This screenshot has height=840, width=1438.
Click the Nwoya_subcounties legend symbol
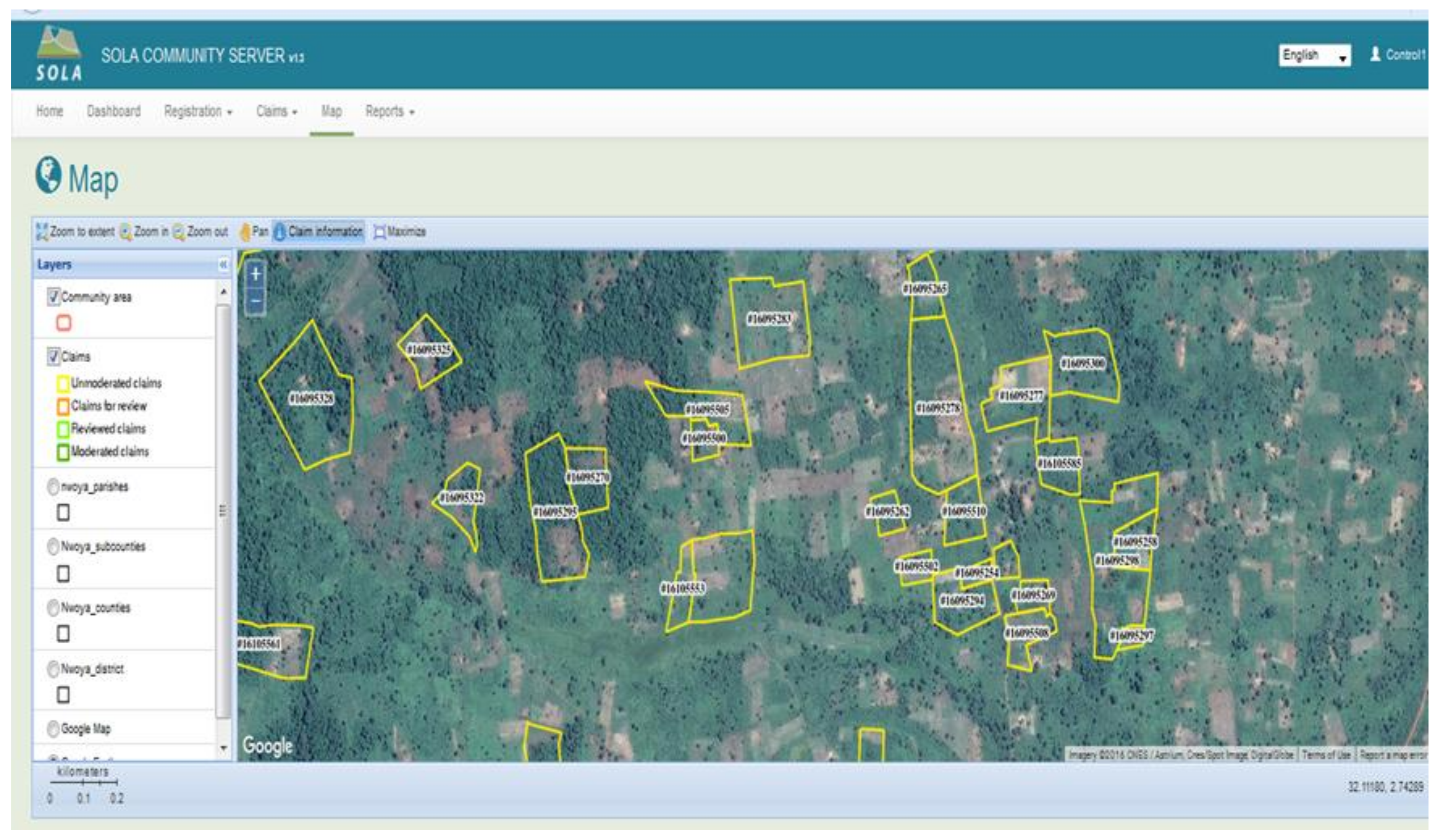[63, 573]
